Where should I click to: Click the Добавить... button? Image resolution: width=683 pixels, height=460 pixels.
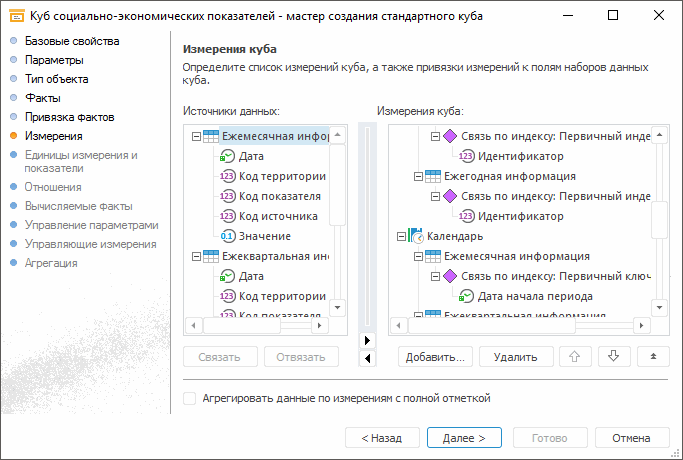click(435, 356)
